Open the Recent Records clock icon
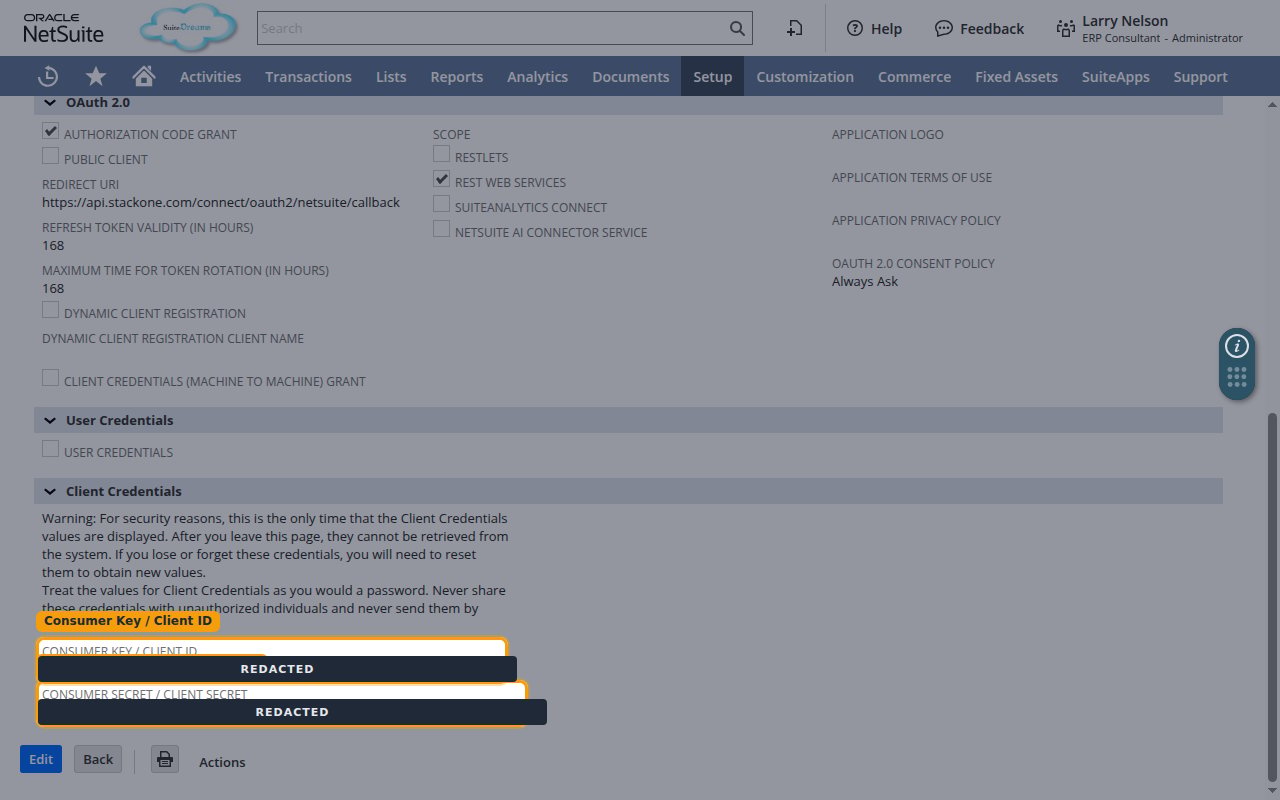The height and width of the screenshot is (800, 1280). click(x=47, y=76)
